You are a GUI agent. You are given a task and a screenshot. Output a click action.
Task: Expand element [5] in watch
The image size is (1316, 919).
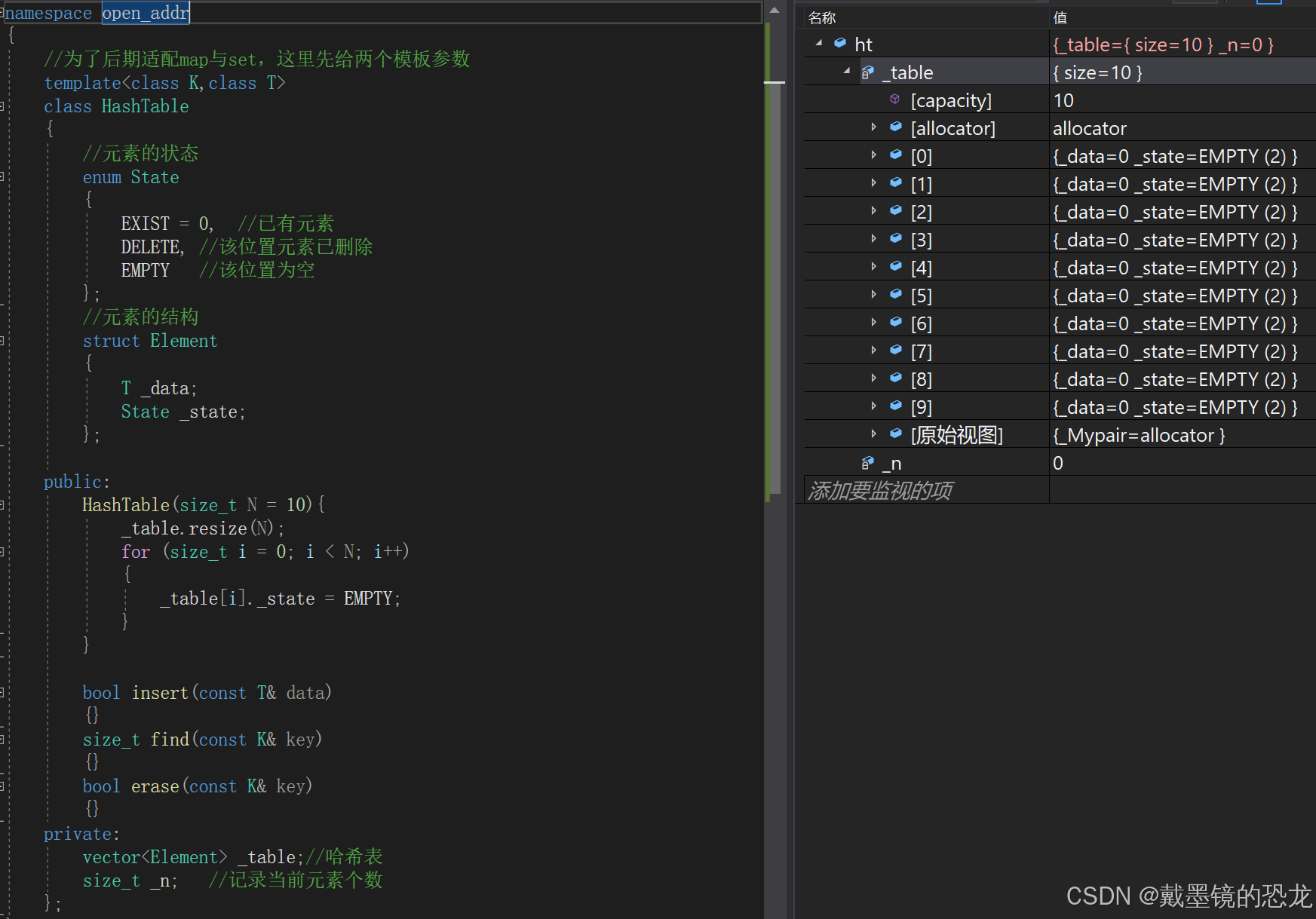coord(874,295)
